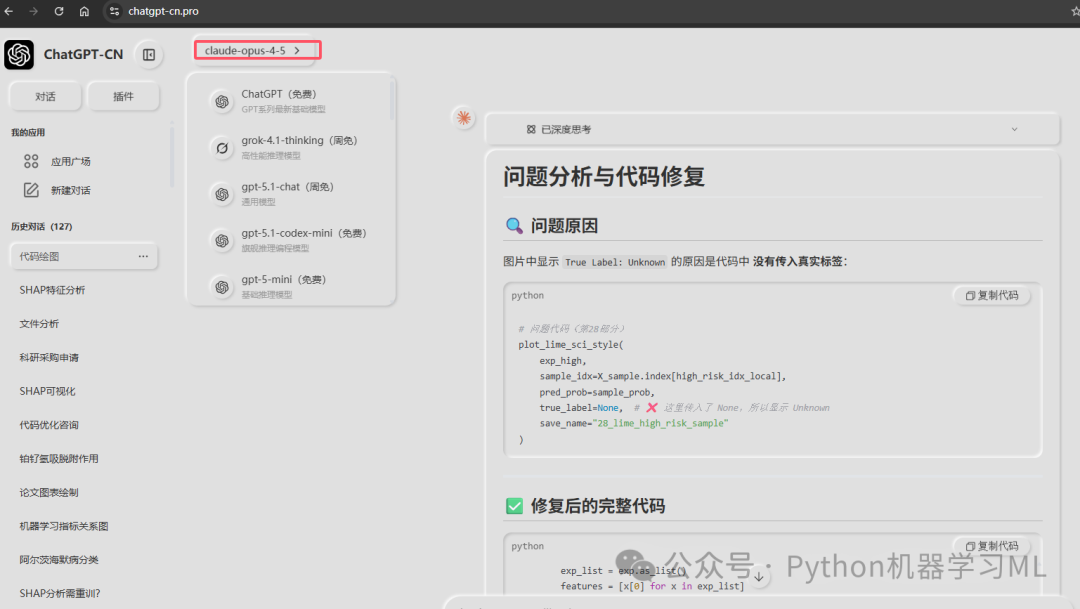Select the gpt-5.1-chat model
Screen dimensions: 1080x609
[291, 194]
